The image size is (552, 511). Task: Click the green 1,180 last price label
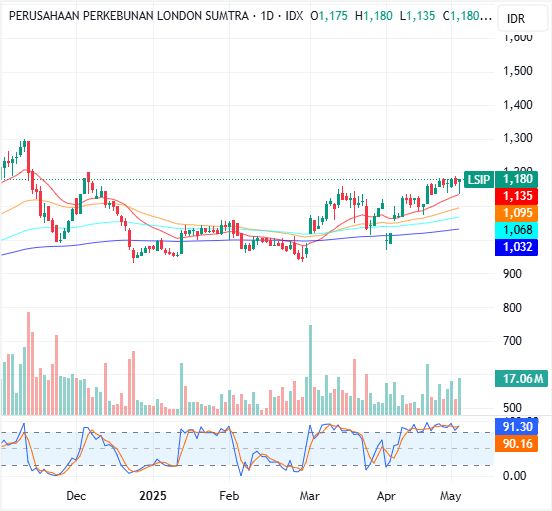tap(516, 179)
